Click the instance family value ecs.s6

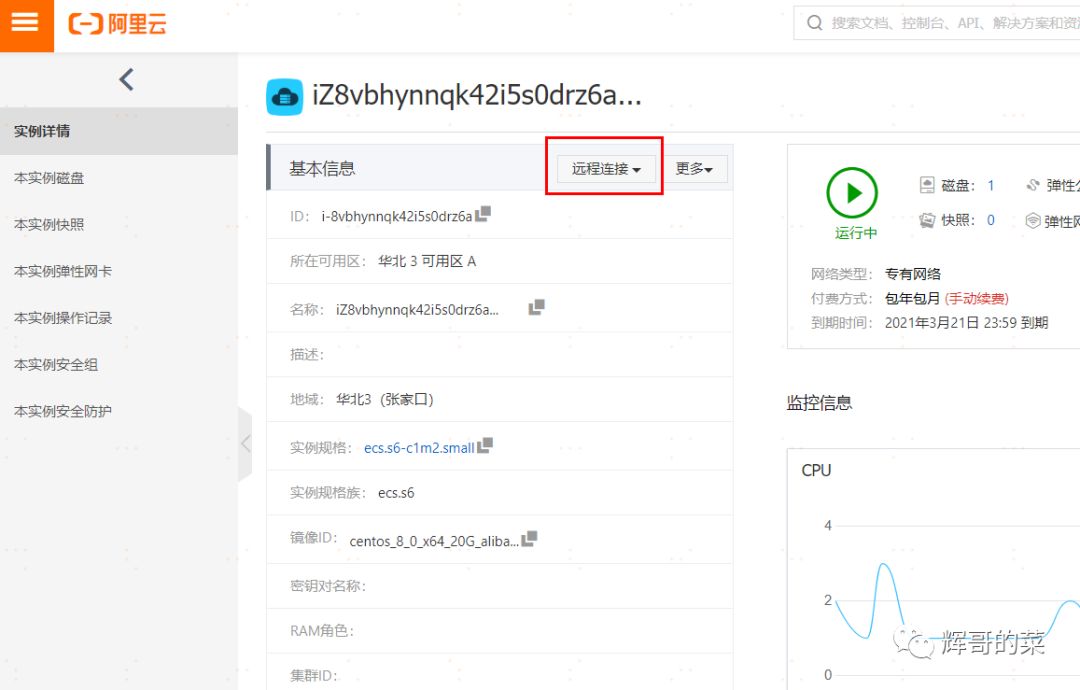[396, 493]
